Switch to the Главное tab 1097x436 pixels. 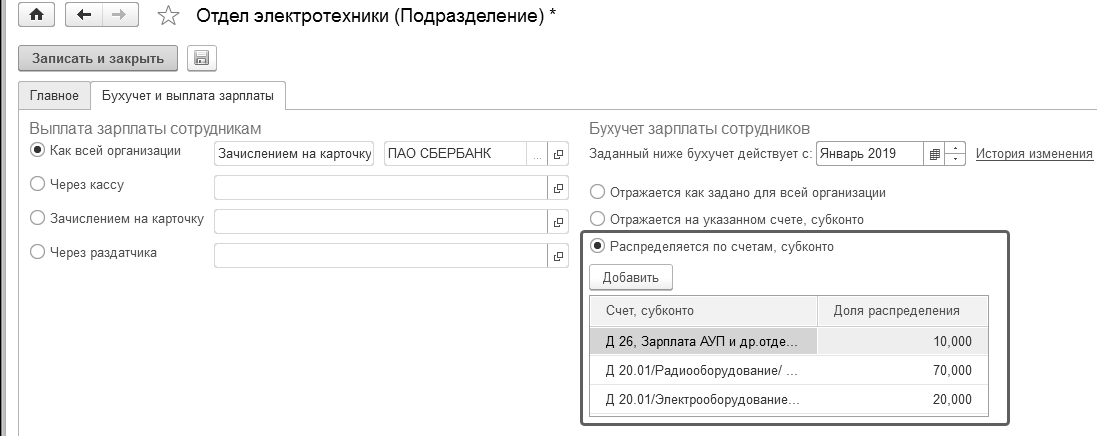54,95
